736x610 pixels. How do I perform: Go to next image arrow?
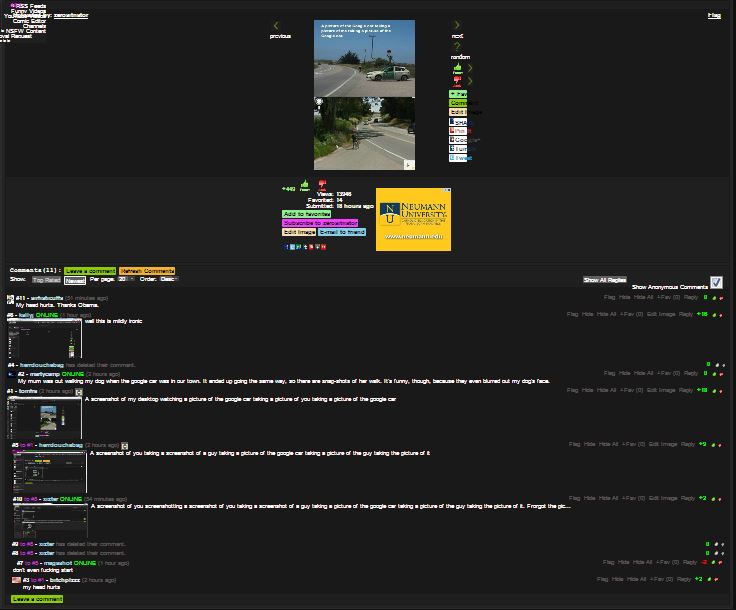click(457, 26)
